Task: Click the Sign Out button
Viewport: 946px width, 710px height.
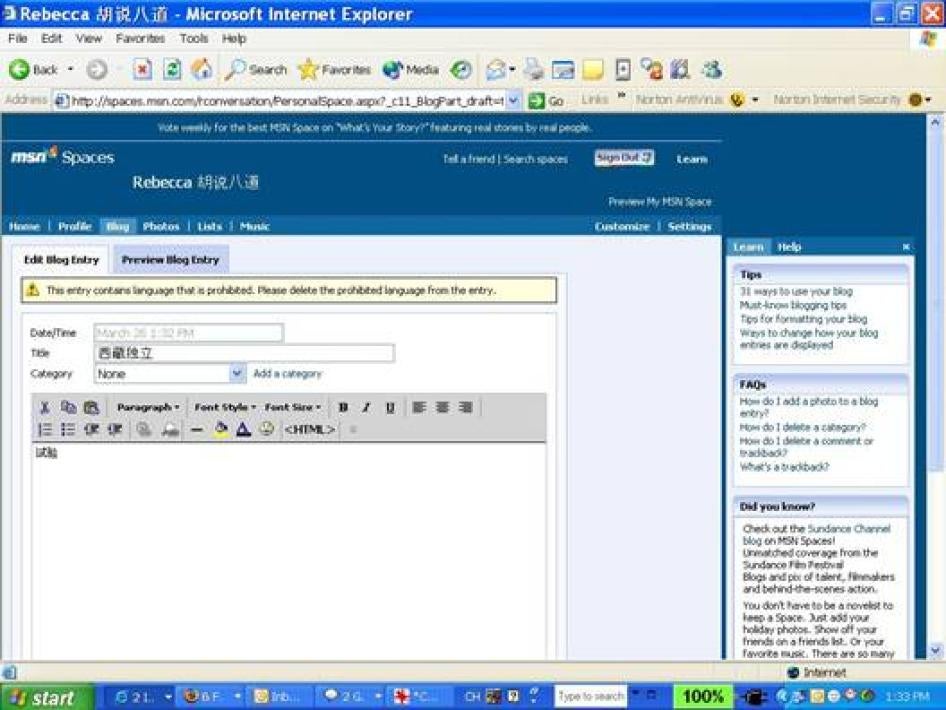Action: click(624, 158)
